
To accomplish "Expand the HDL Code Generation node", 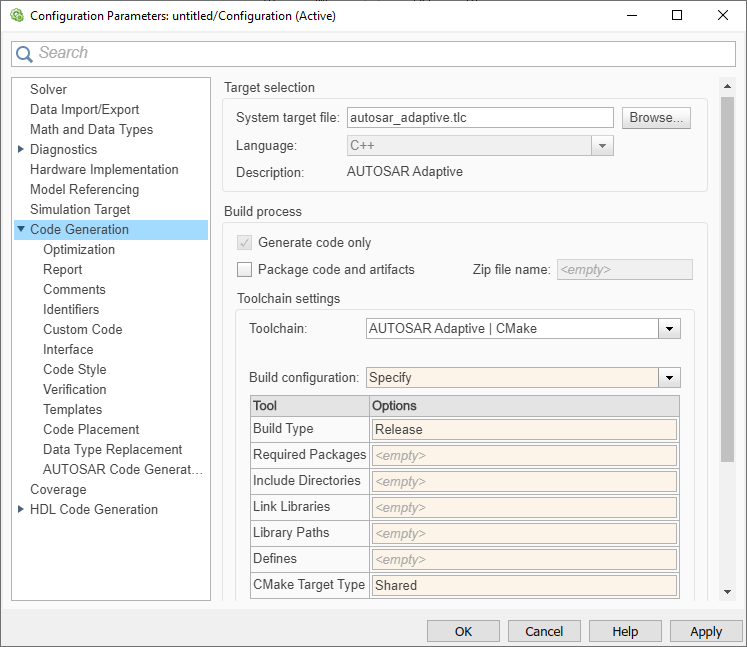I will pos(21,510).
